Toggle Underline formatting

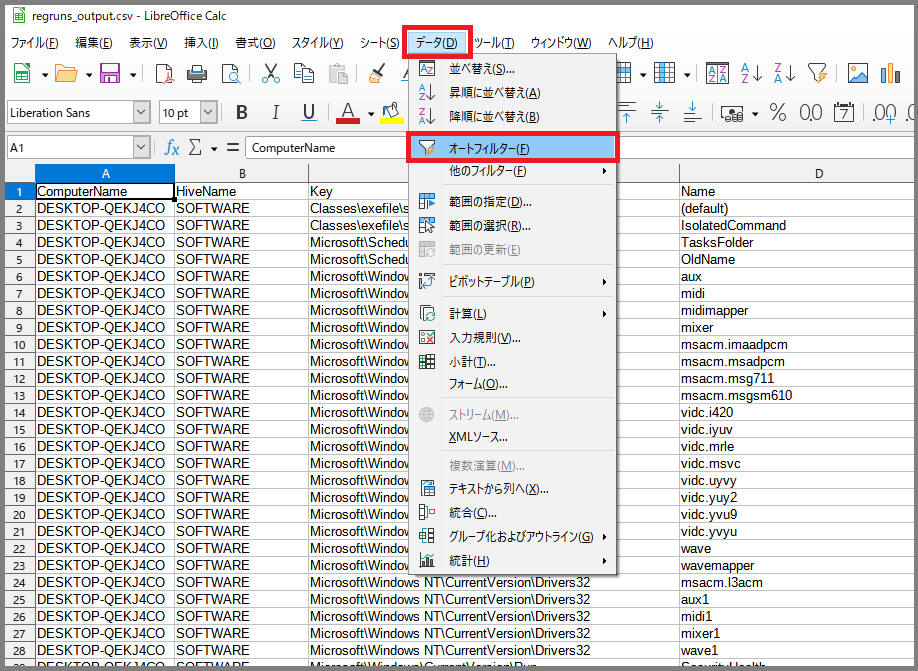point(309,112)
